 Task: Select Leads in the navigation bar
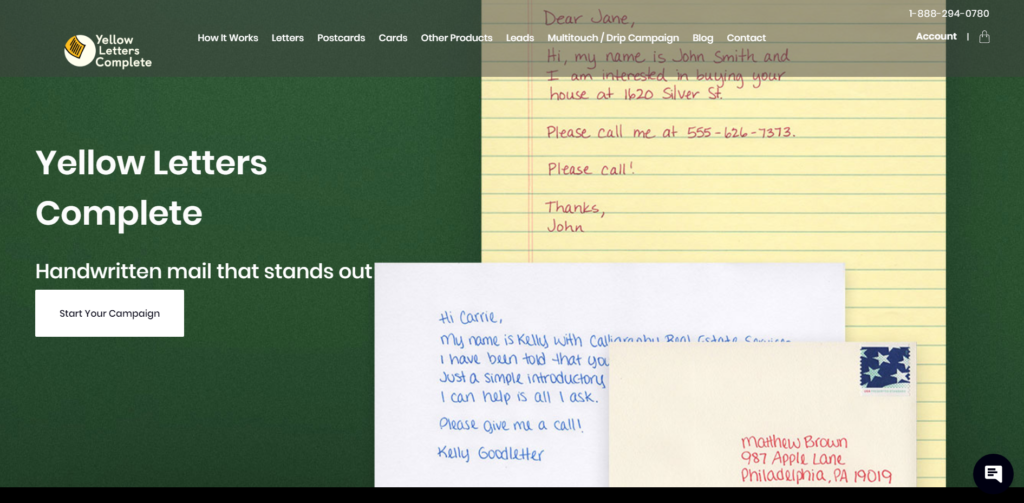pyautogui.click(x=520, y=38)
